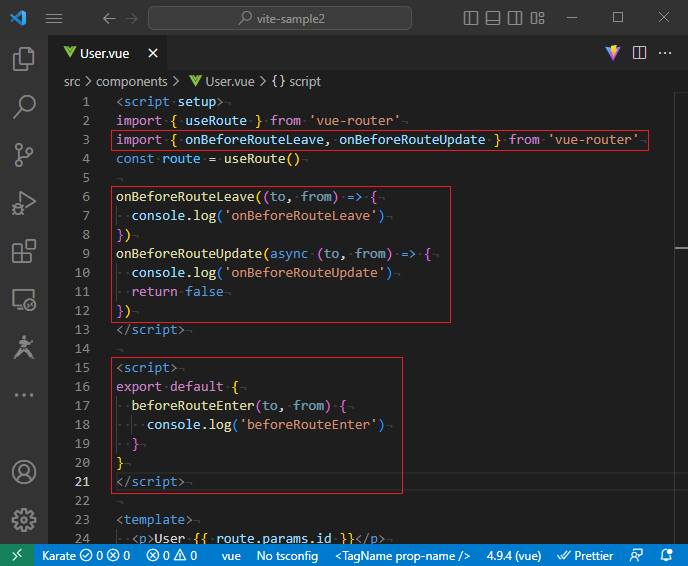
Task: Open the Karate runner view icon
Action: point(24,347)
